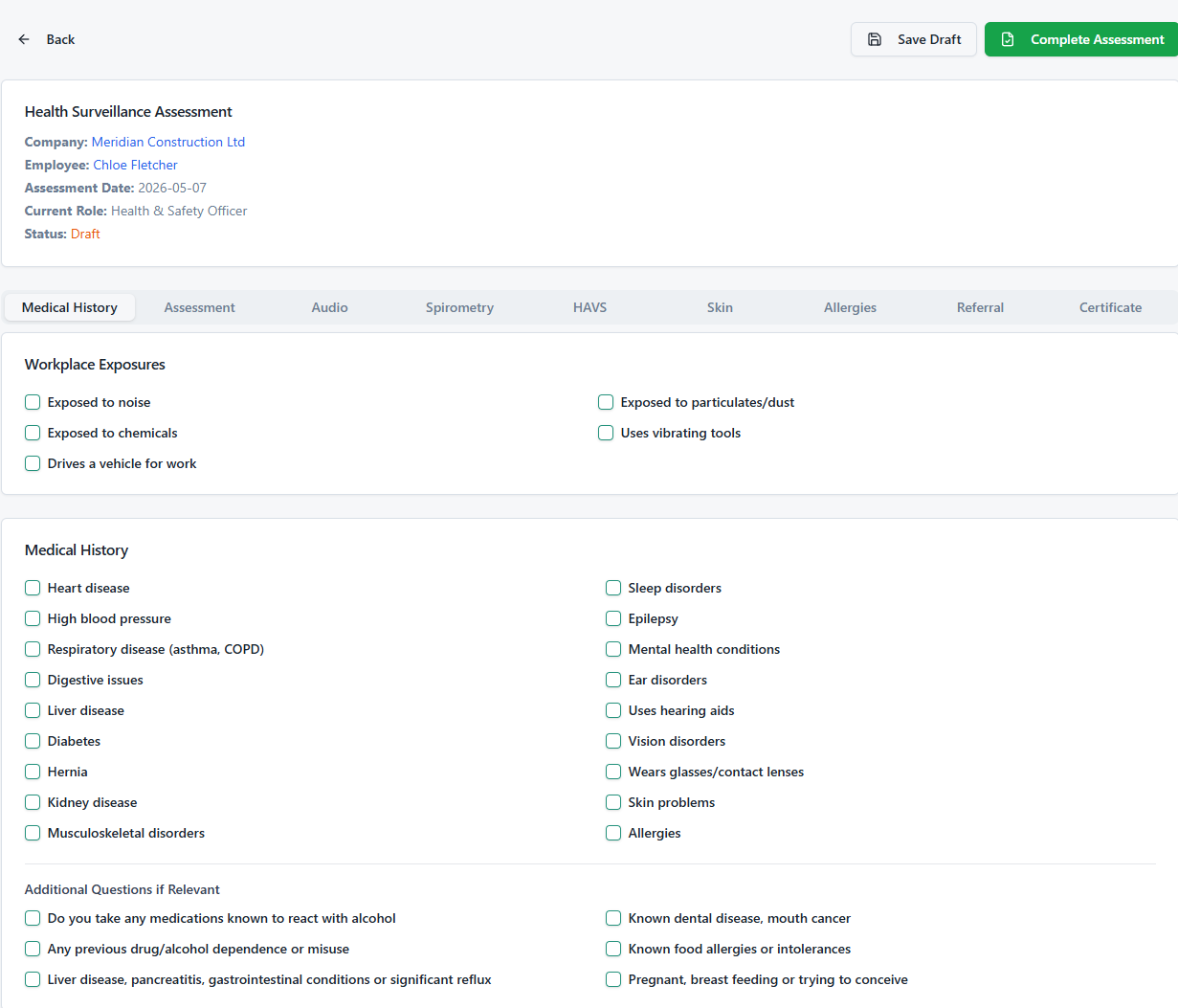The height and width of the screenshot is (1008, 1178).
Task: Check Exposed to noise
Action: coord(33,402)
